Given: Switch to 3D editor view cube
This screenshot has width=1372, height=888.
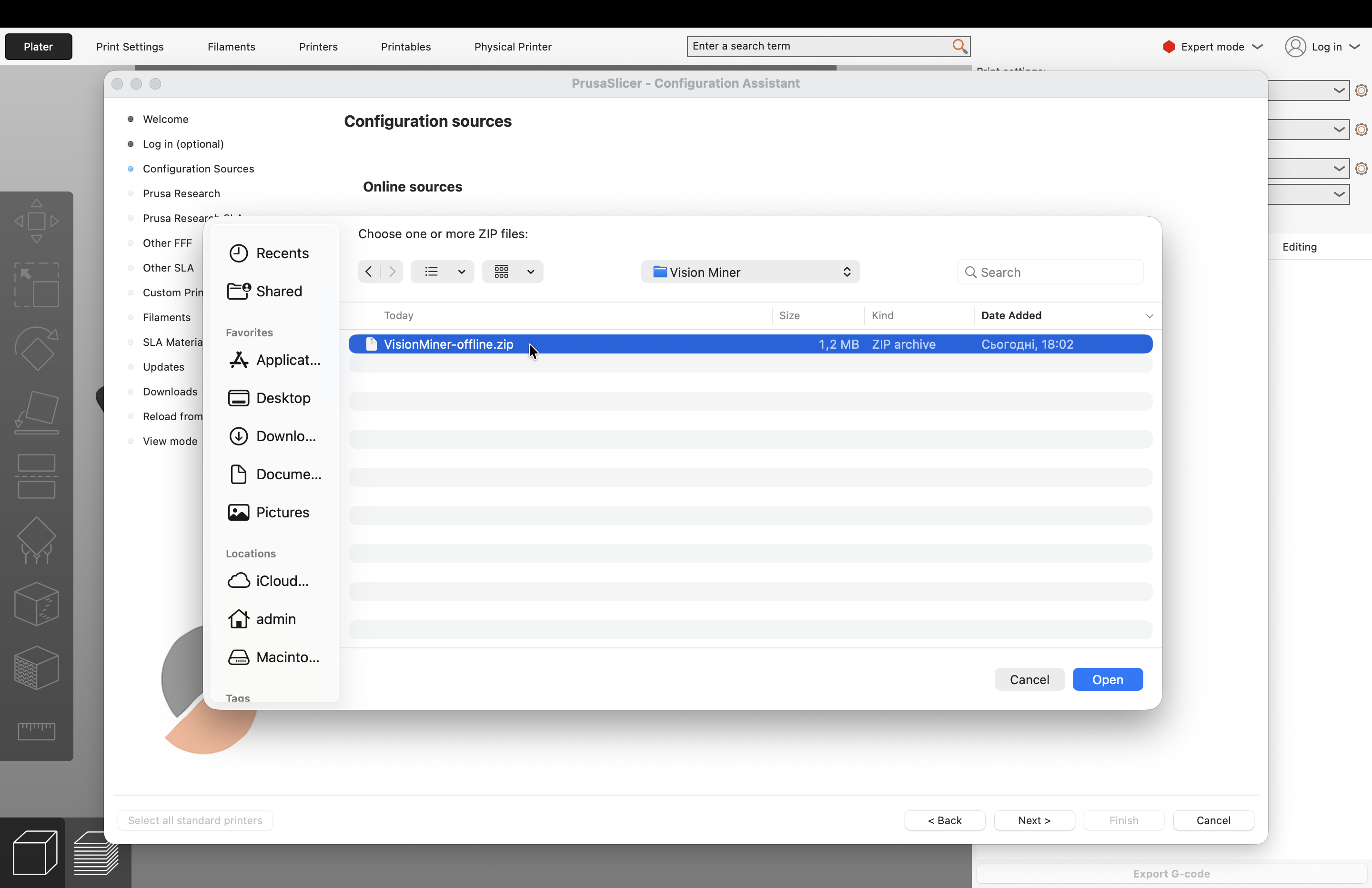Looking at the screenshot, I should pyautogui.click(x=35, y=853).
